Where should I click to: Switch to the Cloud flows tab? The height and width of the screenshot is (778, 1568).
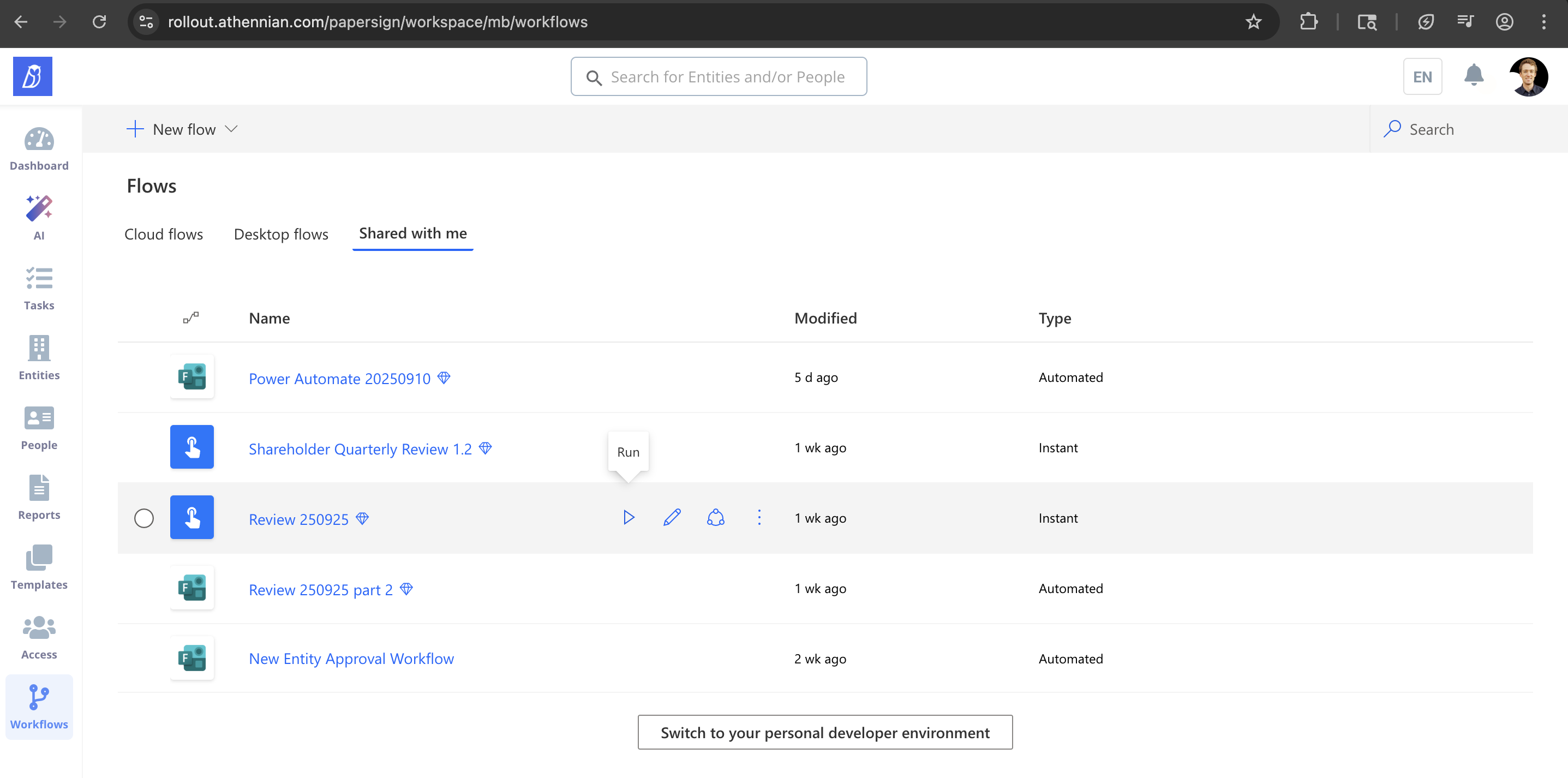[x=163, y=234]
